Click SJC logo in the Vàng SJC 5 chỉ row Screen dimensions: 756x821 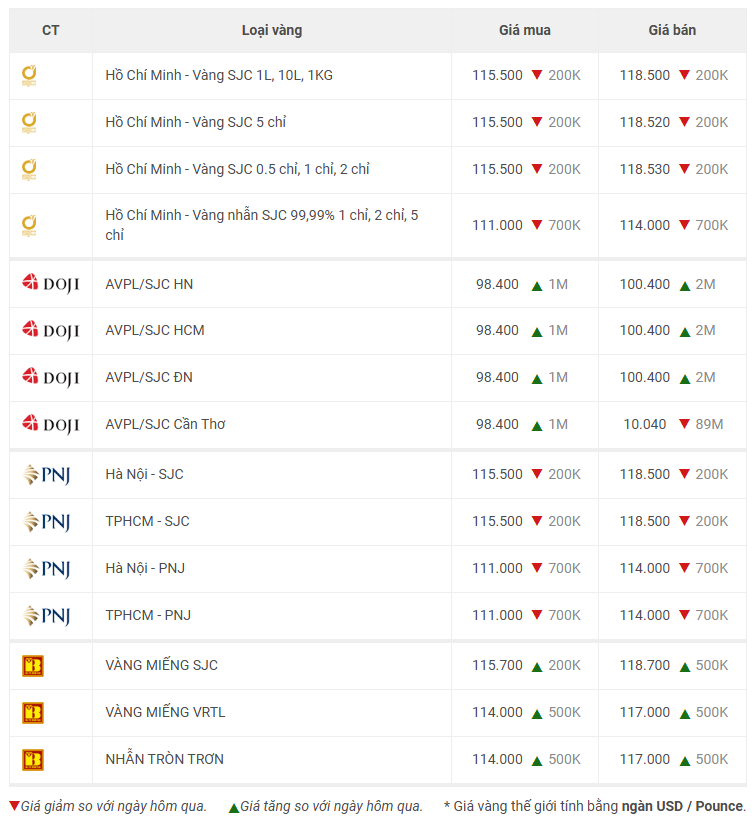29,123
